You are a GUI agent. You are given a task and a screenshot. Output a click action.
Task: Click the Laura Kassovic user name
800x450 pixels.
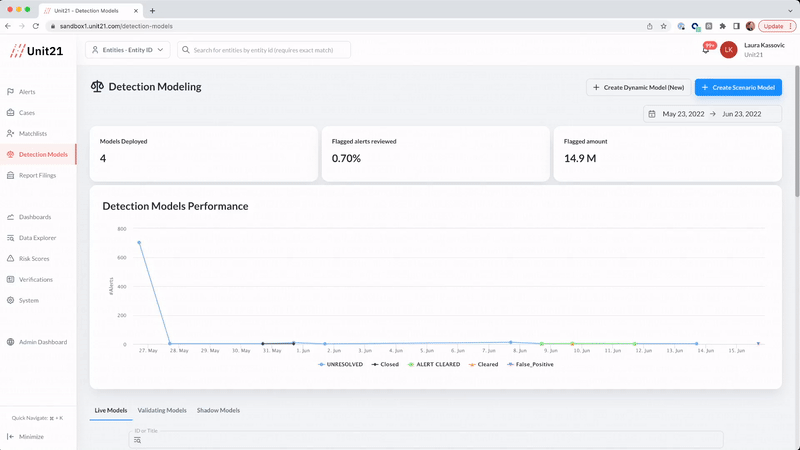coord(764,45)
